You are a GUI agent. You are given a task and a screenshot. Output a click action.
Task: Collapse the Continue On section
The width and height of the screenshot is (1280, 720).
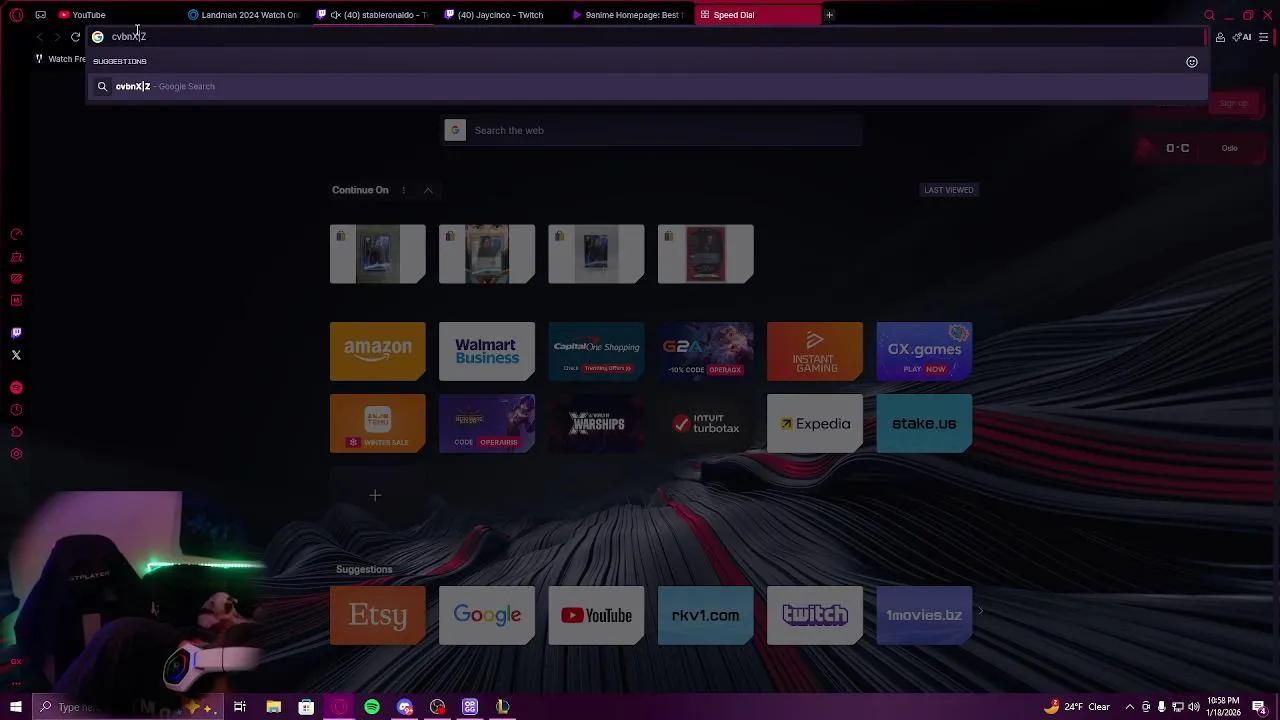428,190
